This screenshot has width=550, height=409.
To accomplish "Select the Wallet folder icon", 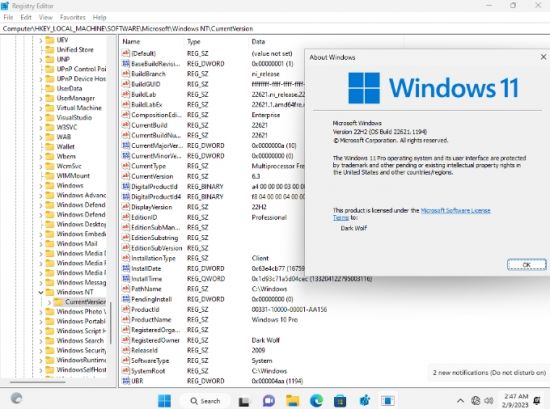I will pyautogui.click(x=50, y=147).
